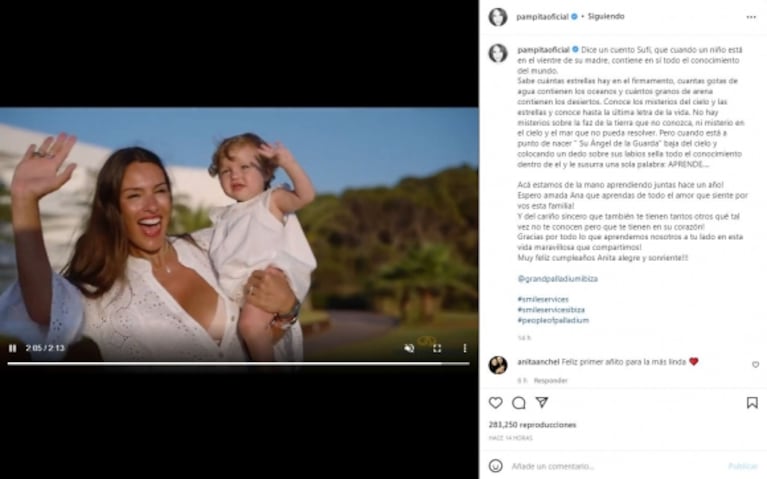Open #smileservices hashtag

click(542, 299)
